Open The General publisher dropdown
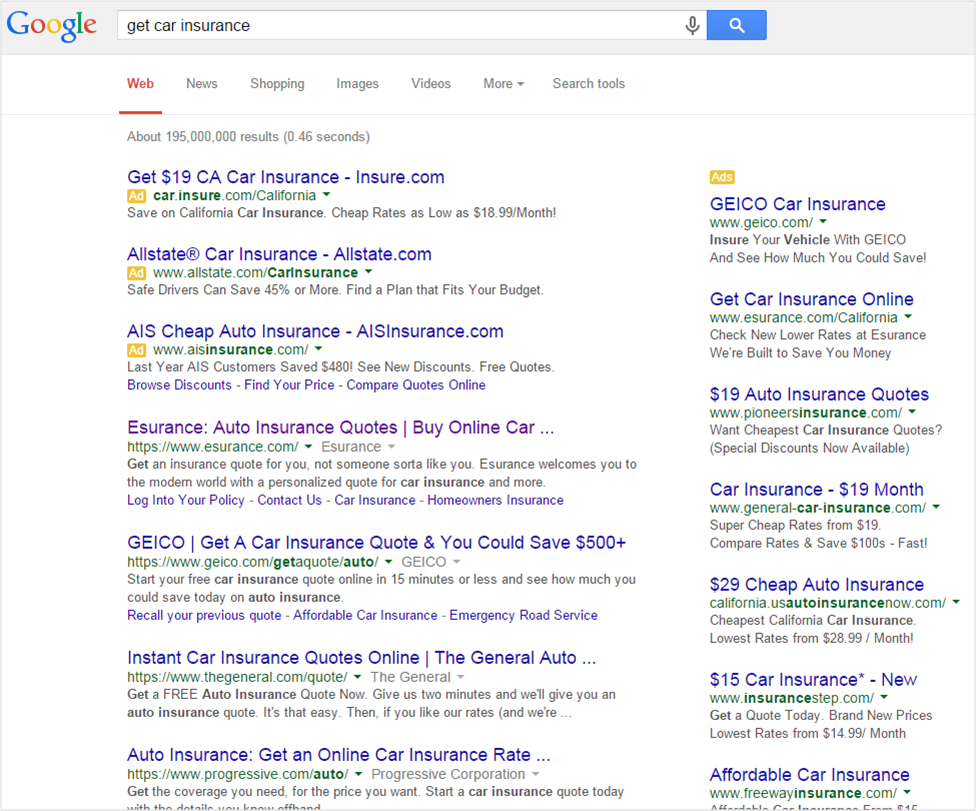 [417, 677]
